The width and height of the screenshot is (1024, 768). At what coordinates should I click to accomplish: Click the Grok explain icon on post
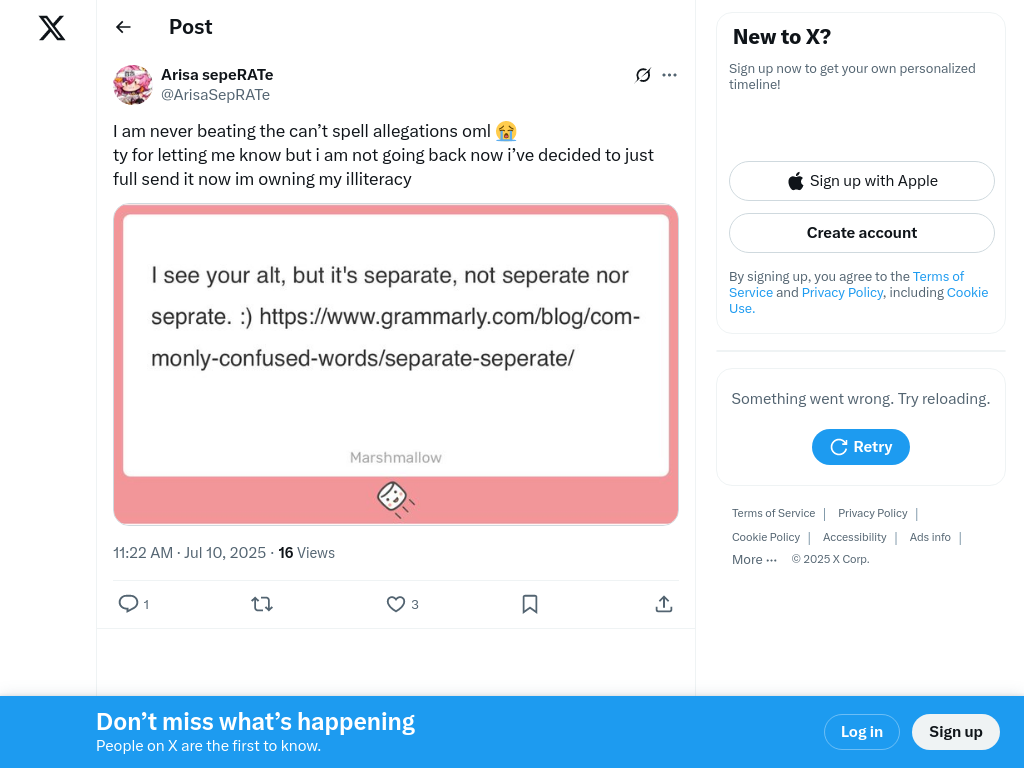pos(643,75)
